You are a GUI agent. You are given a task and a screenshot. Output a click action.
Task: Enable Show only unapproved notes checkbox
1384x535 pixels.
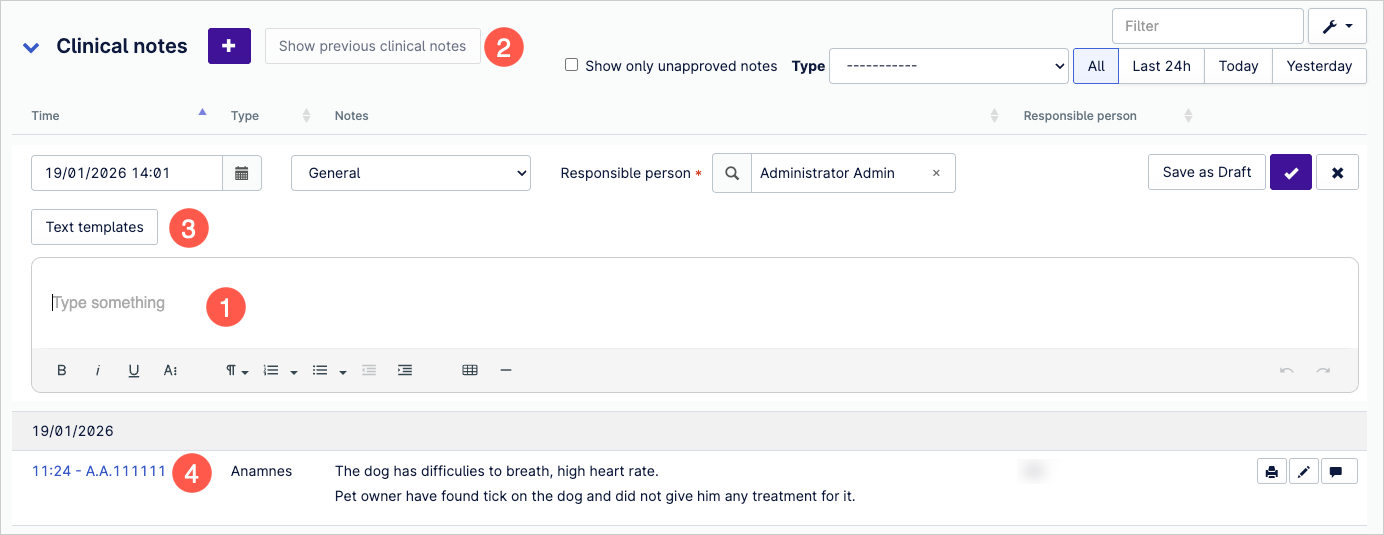click(x=571, y=65)
